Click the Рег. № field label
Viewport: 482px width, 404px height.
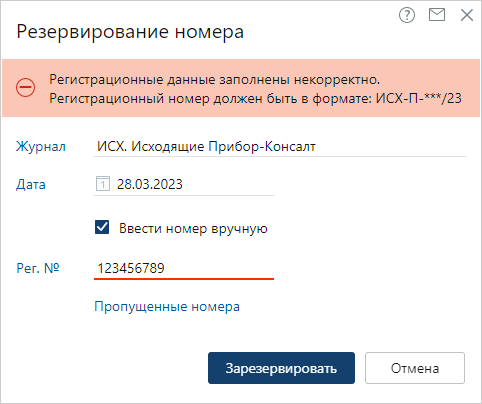38,268
